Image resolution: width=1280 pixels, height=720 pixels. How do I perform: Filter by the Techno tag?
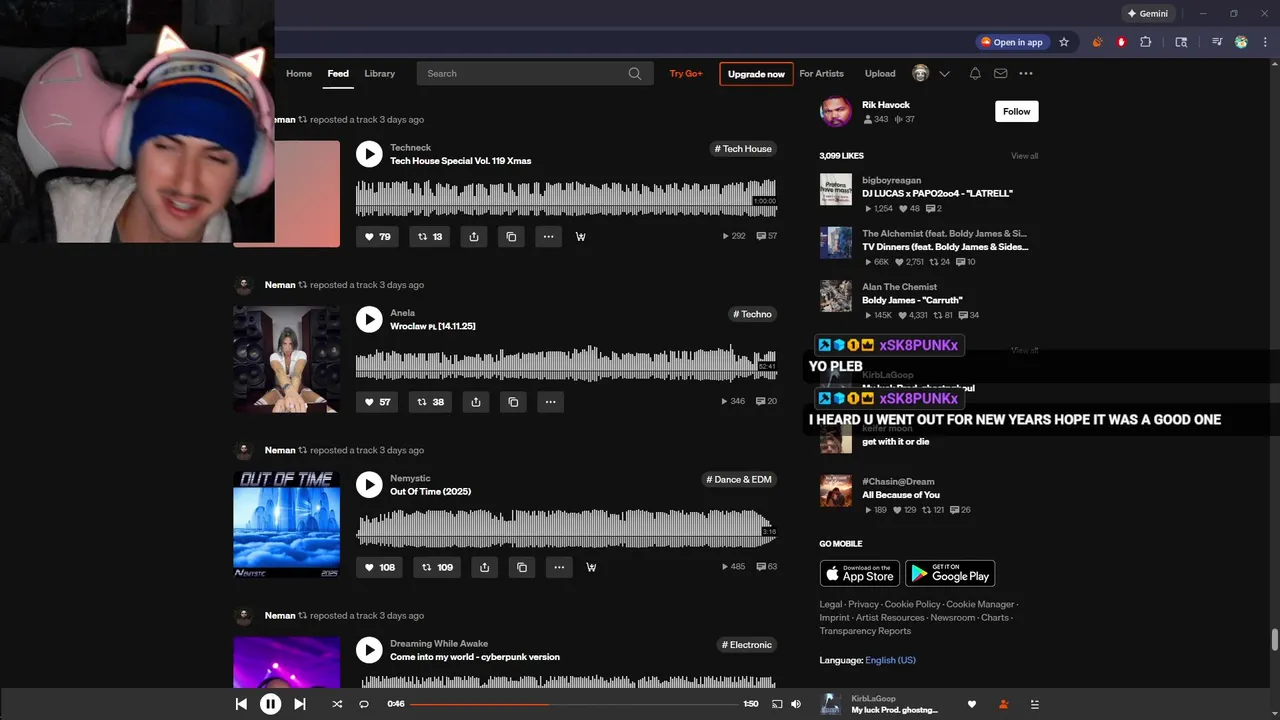pos(752,314)
